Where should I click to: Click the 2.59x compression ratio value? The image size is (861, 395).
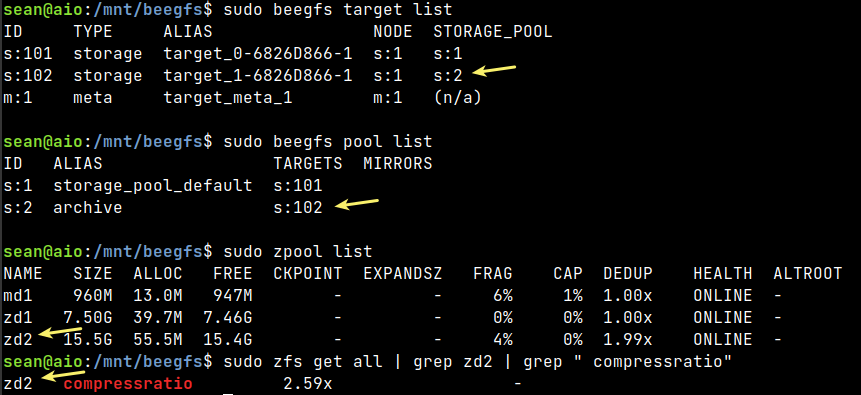pos(308,383)
